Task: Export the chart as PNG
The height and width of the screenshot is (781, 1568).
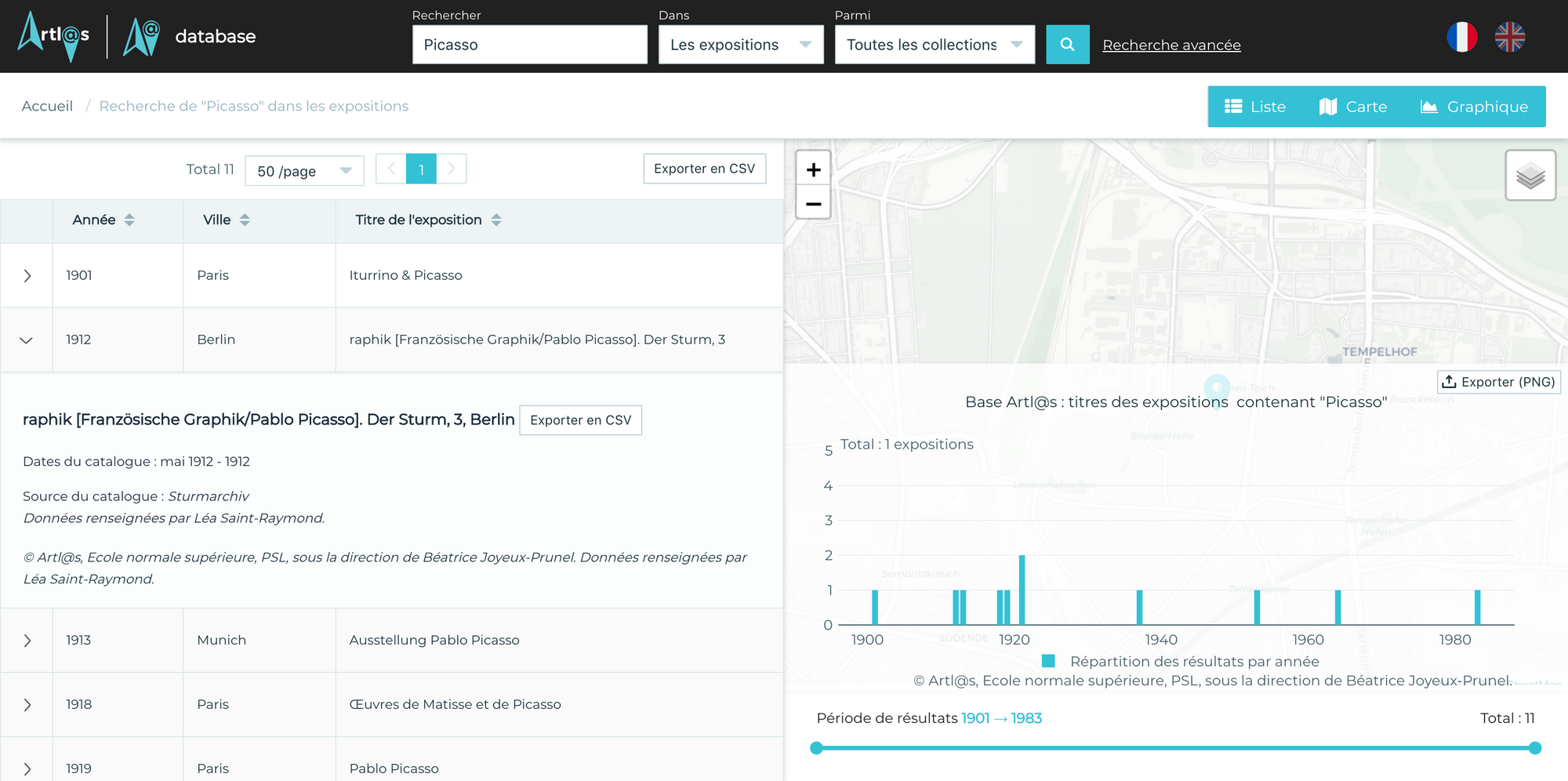Action: tap(1498, 382)
